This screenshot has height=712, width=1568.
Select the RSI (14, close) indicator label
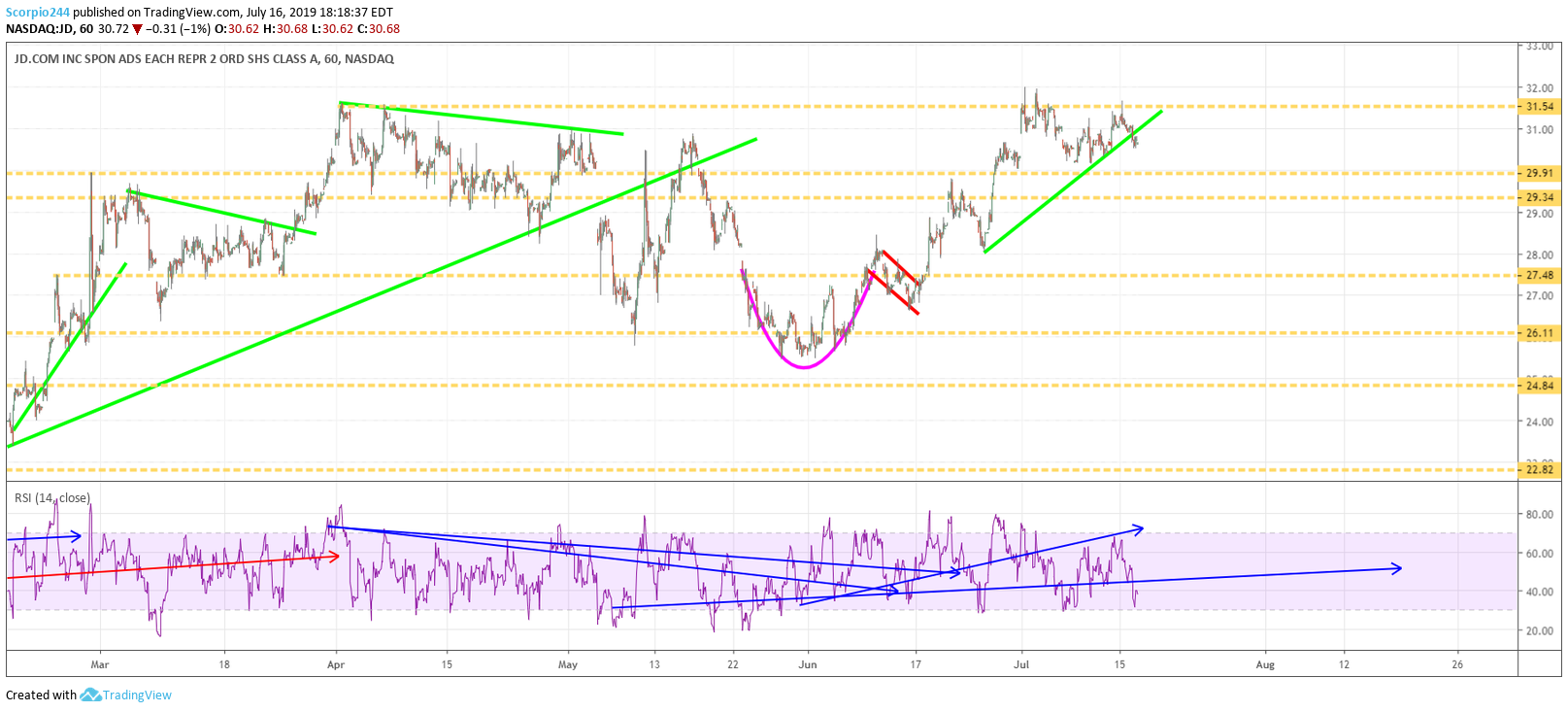(52, 498)
